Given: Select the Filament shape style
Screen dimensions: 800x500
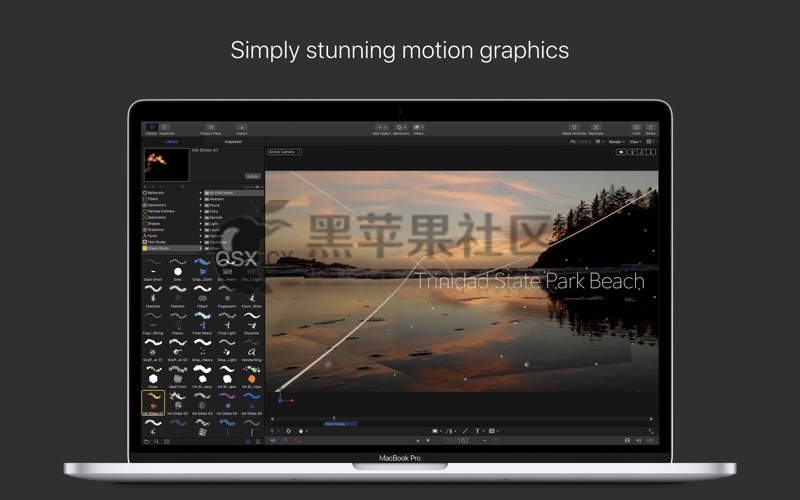Looking at the screenshot, I should pos(178,296).
